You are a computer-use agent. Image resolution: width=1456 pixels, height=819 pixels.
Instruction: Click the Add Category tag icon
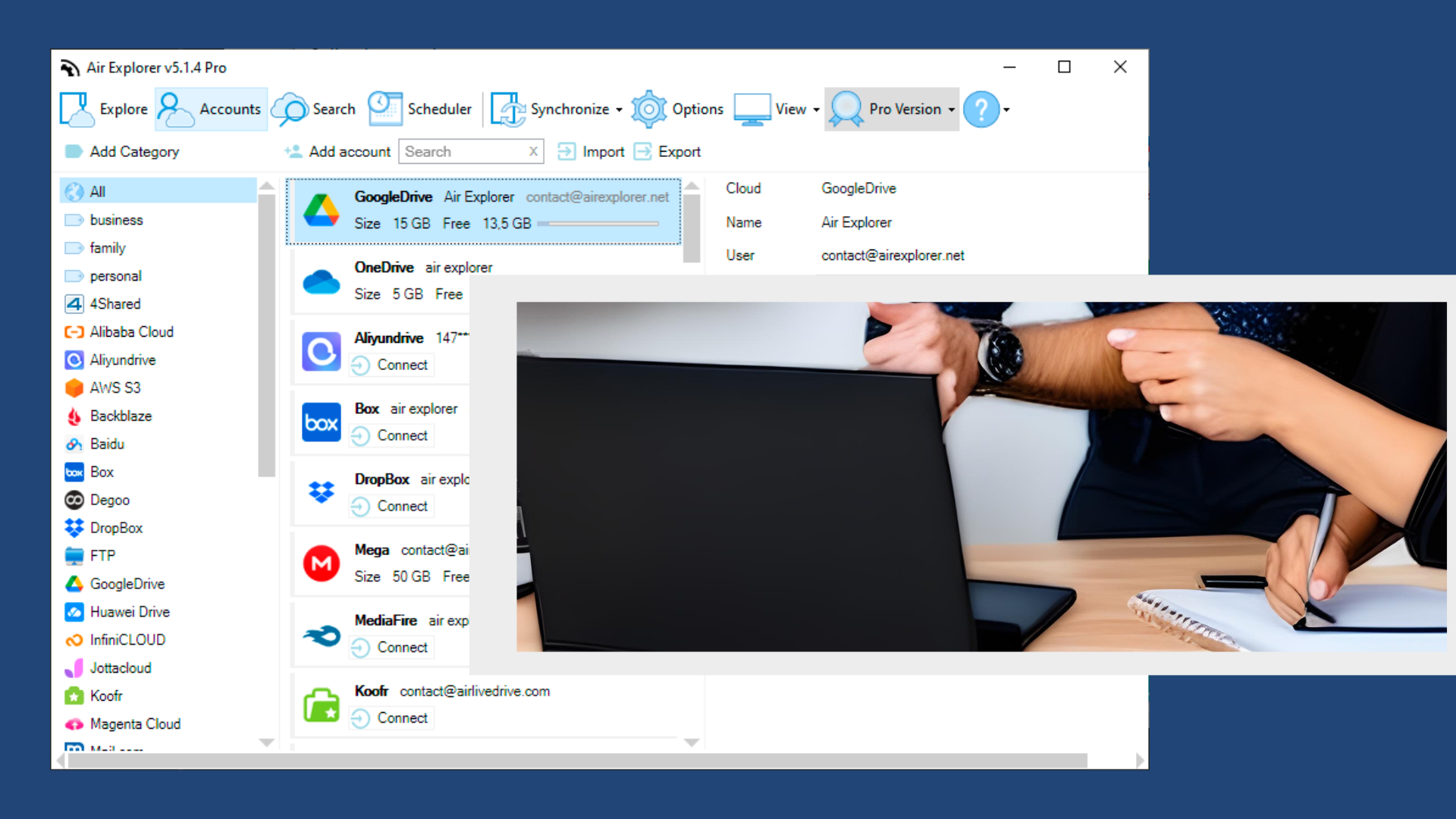point(74,152)
